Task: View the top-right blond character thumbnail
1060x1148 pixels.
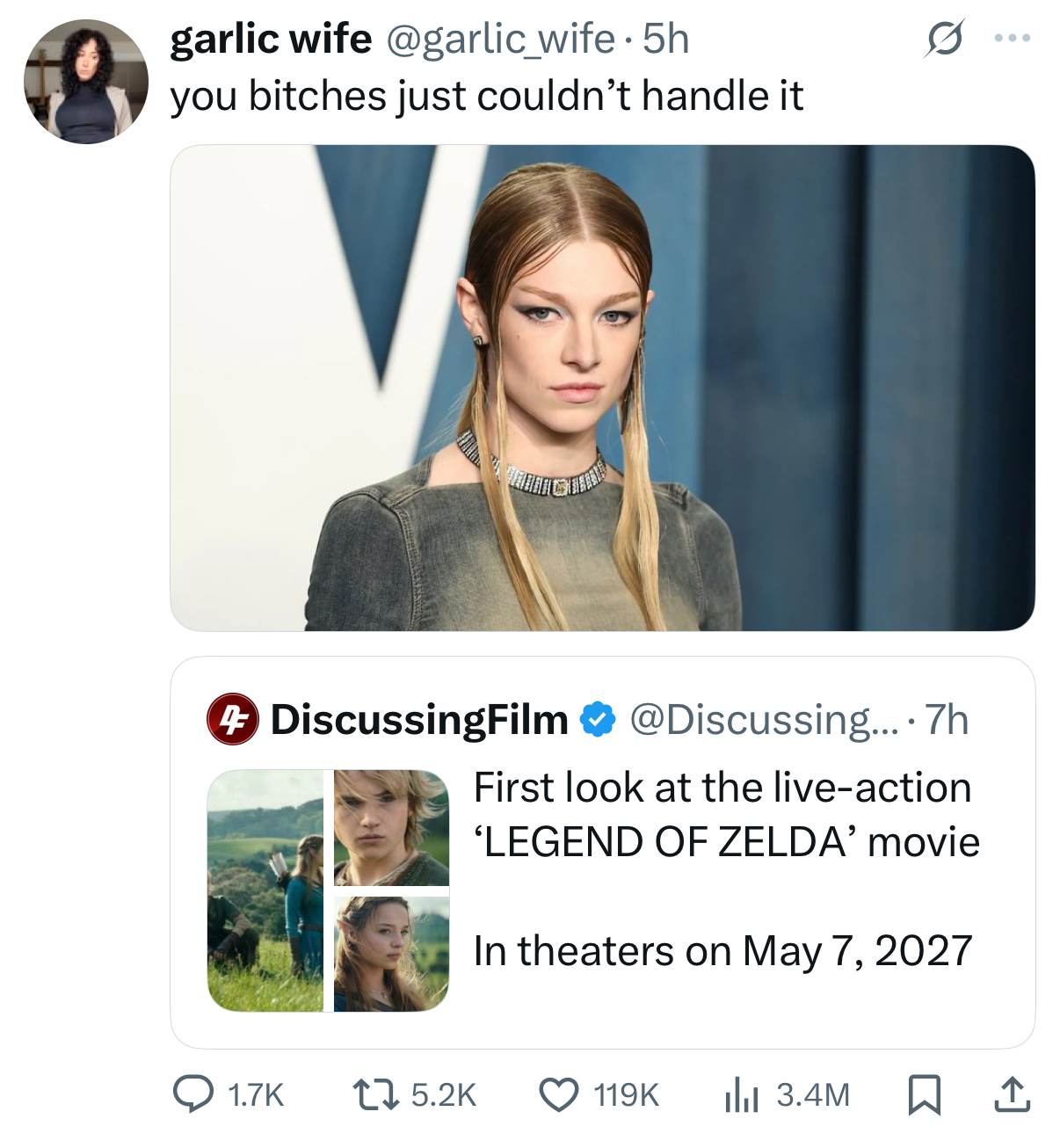Action: point(391,827)
